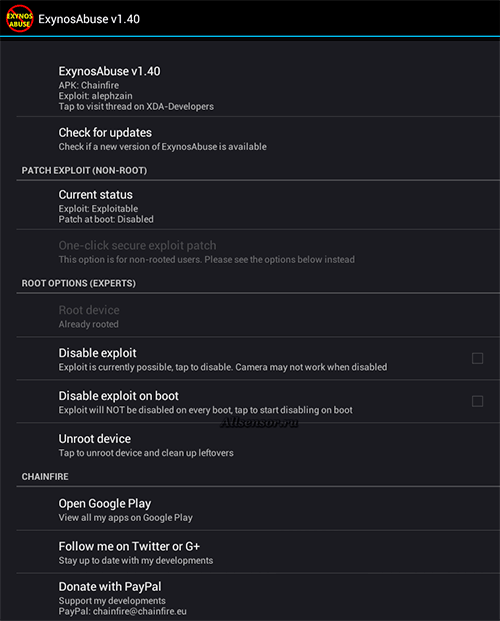Tap the PATCH EXPLOIT (NON-ROOT) section header
Image resolution: width=500 pixels, height=621 pixels.
84,170
